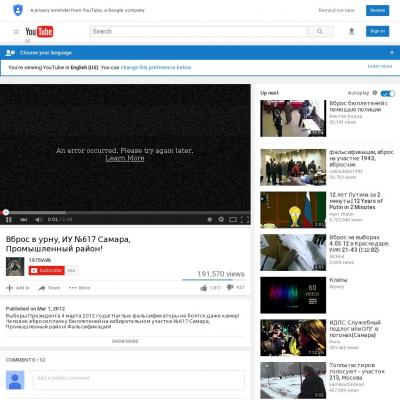This screenshot has height=400, width=400.
Task: Expand the description with SHOW MORE
Action: pyautogui.click(x=125, y=341)
